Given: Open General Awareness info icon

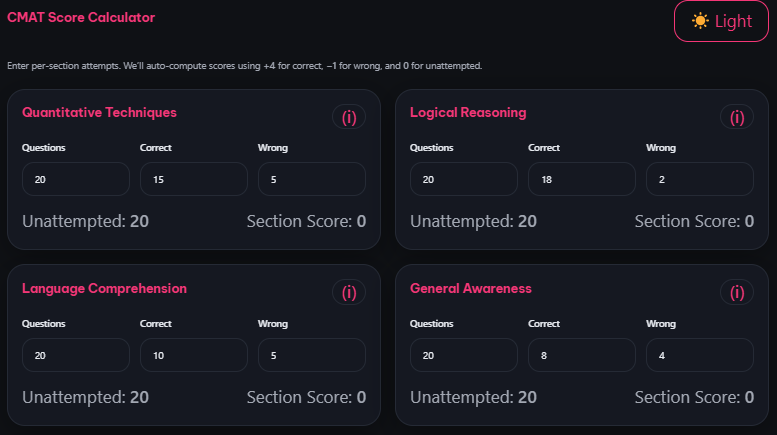Looking at the screenshot, I should (x=737, y=293).
